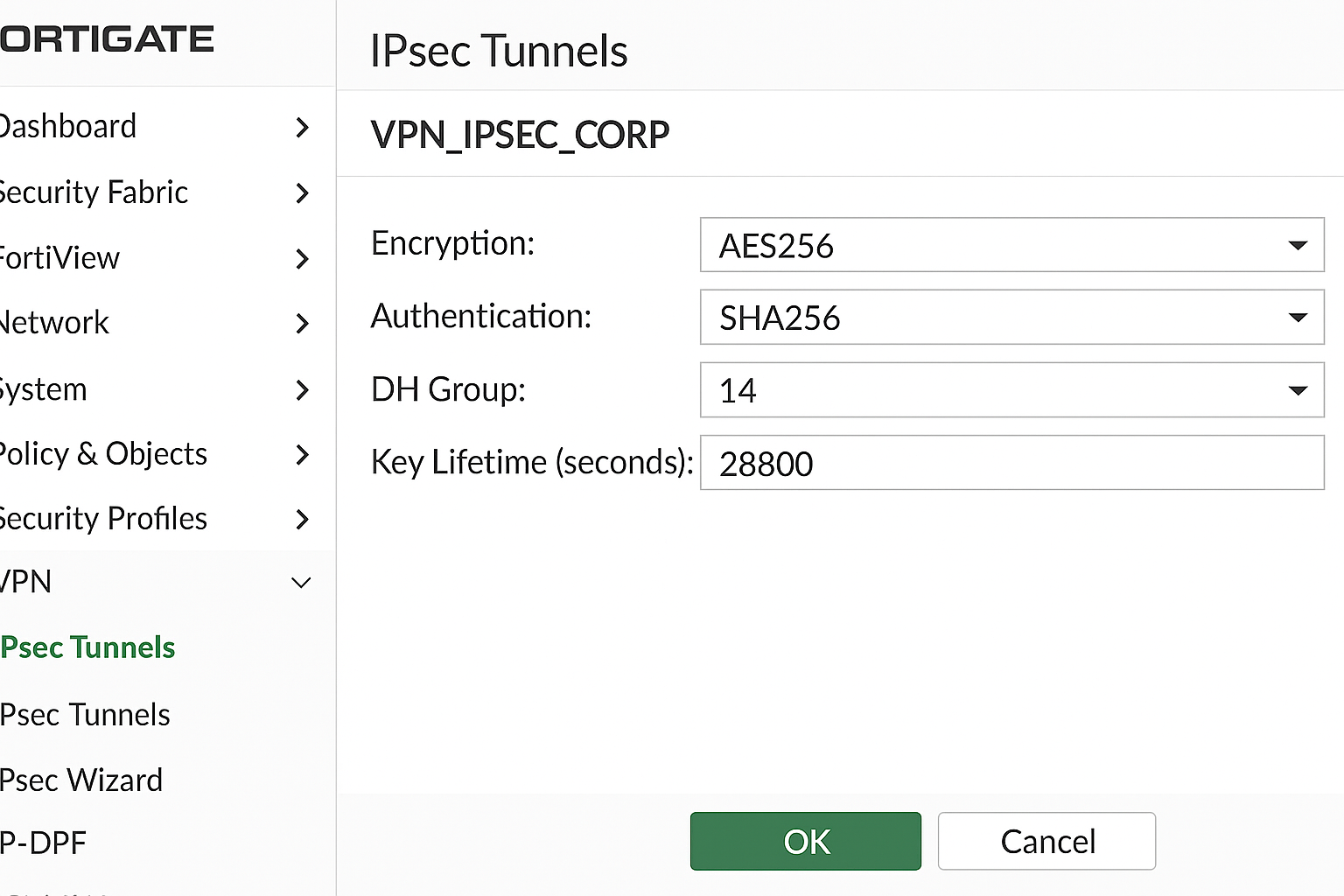This screenshot has height=896, width=1344.
Task: Open the Dashboard menu item
Action: point(68,127)
